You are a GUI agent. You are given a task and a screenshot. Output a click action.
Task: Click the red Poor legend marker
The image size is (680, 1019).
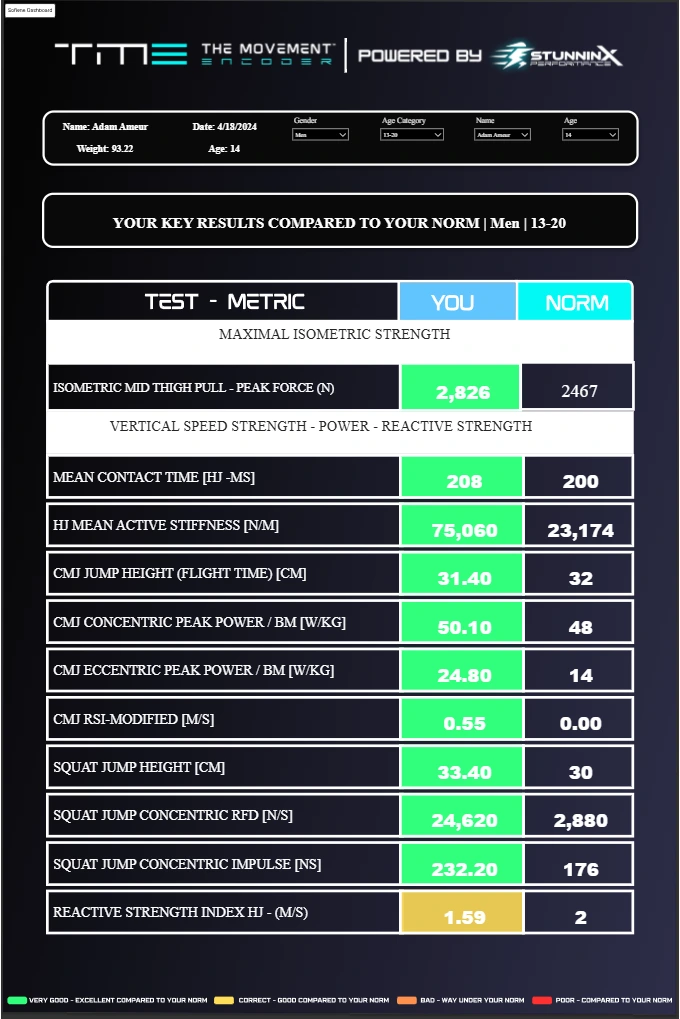point(542,1000)
